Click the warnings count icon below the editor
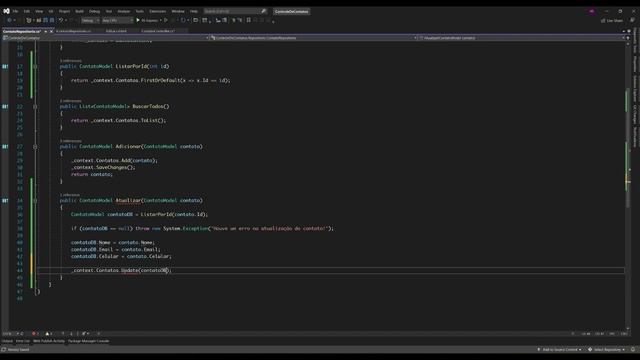Image resolution: width=640 pixels, height=360 pixels. click(48, 333)
